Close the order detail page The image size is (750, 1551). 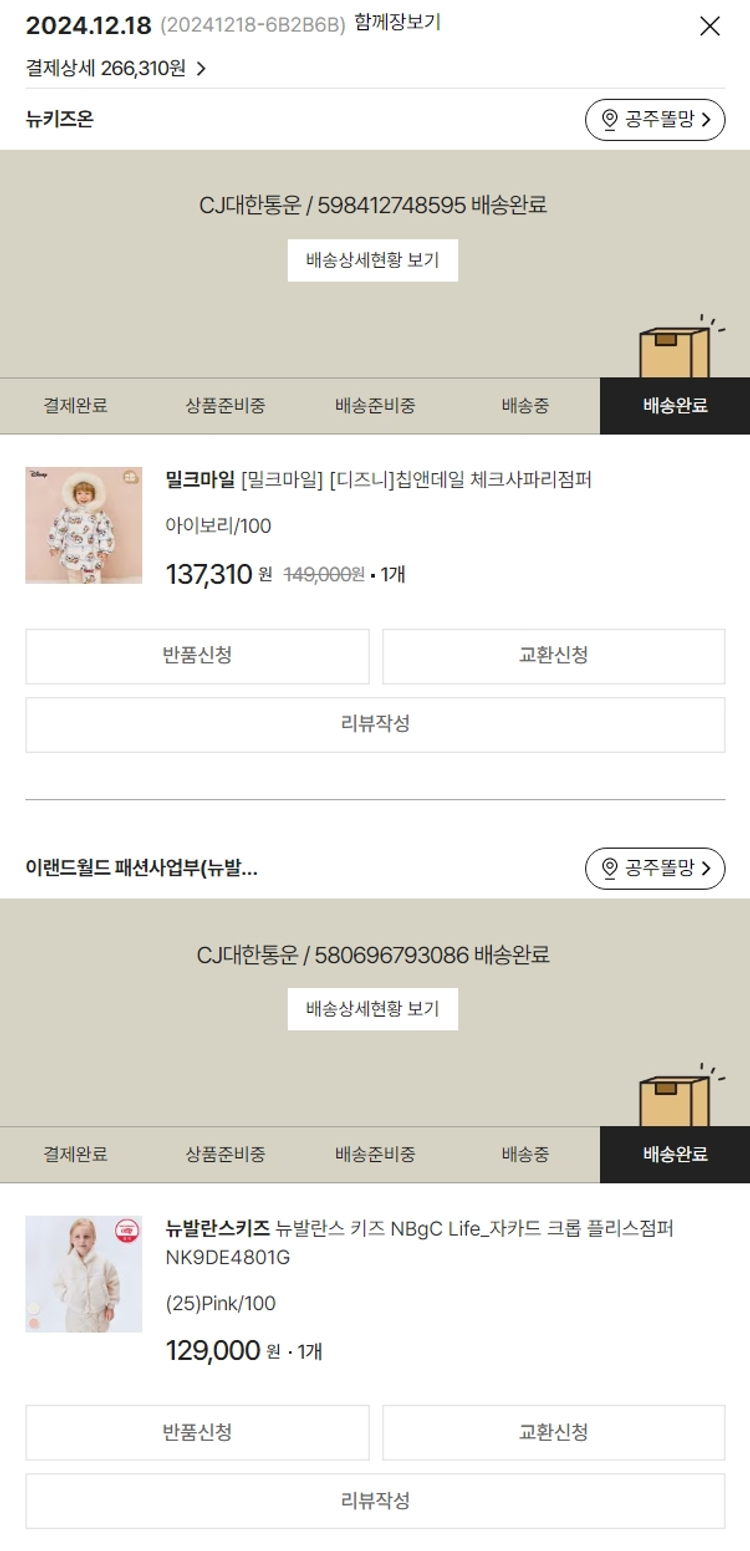click(x=709, y=27)
